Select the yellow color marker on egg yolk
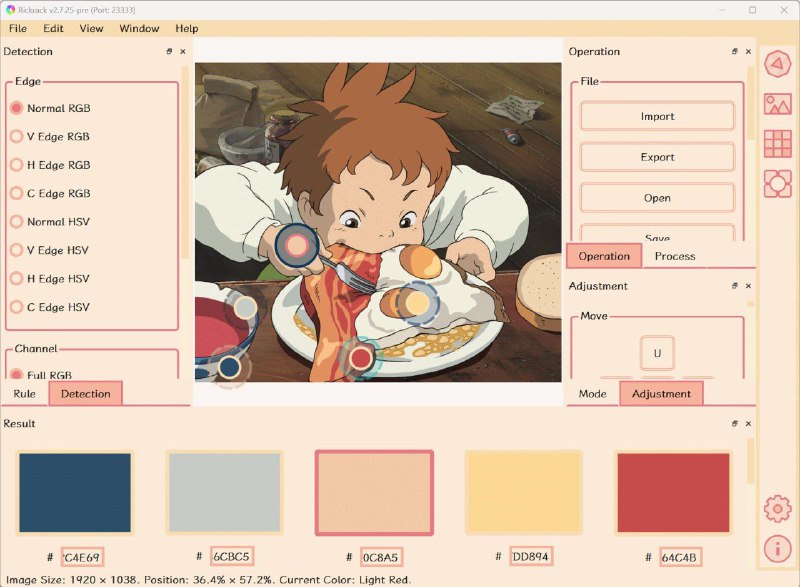 417,302
